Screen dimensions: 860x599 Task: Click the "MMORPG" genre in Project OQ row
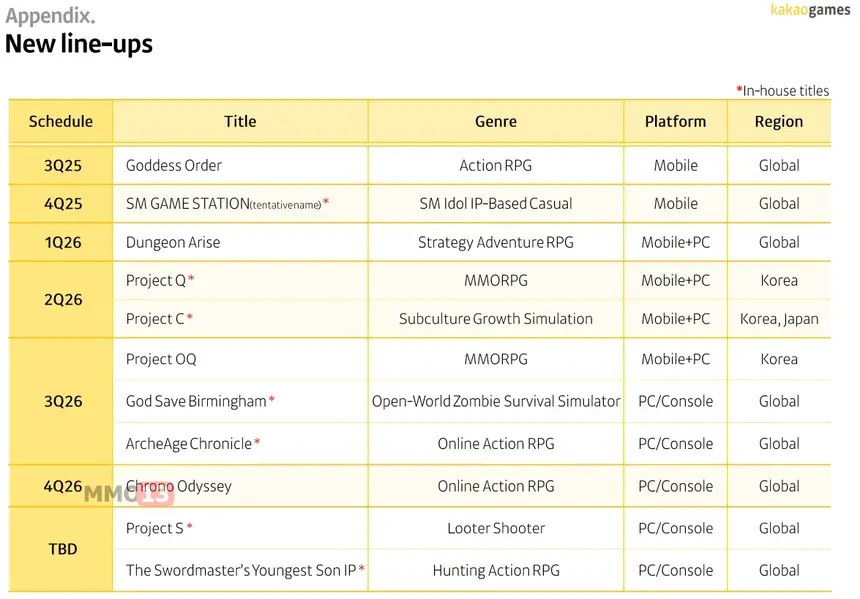pos(496,359)
